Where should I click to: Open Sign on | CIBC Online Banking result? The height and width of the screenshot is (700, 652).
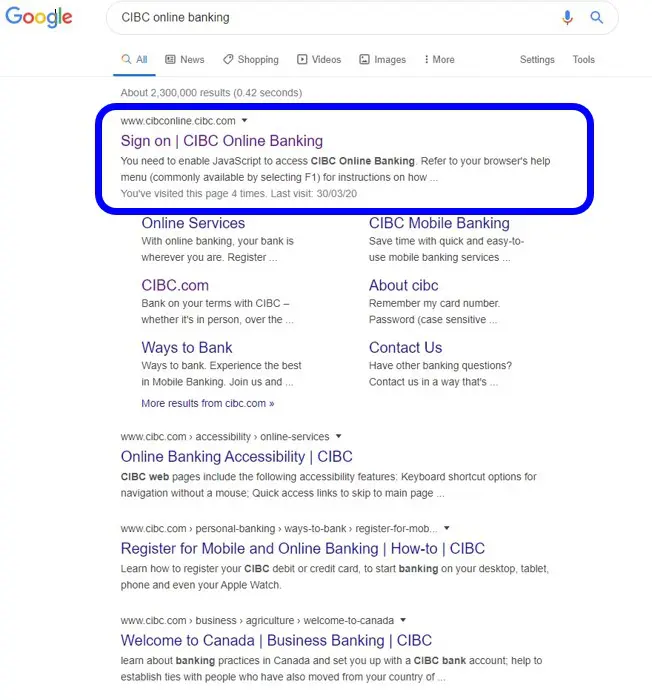pyautogui.click(x=222, y=141)
